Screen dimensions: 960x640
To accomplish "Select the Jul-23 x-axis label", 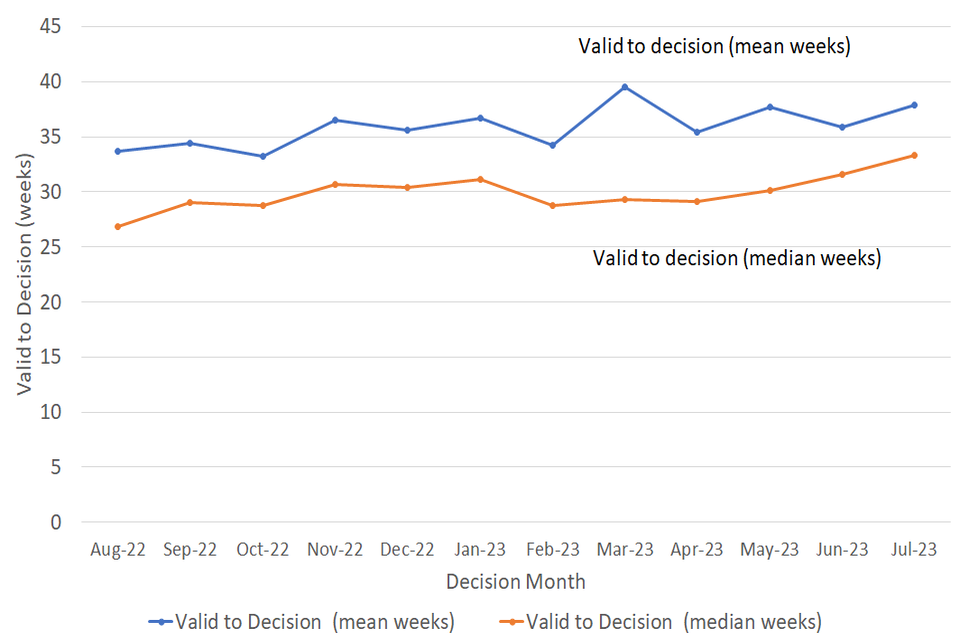I will click(914, 550).
